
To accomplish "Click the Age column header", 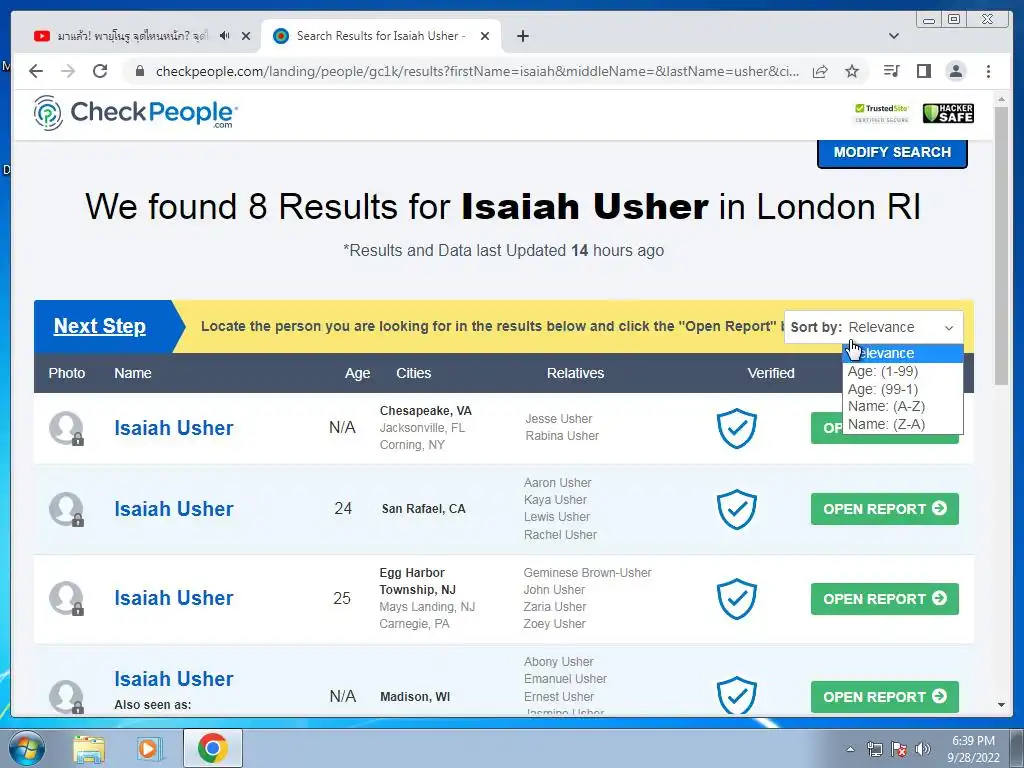I will pos(357,373).
